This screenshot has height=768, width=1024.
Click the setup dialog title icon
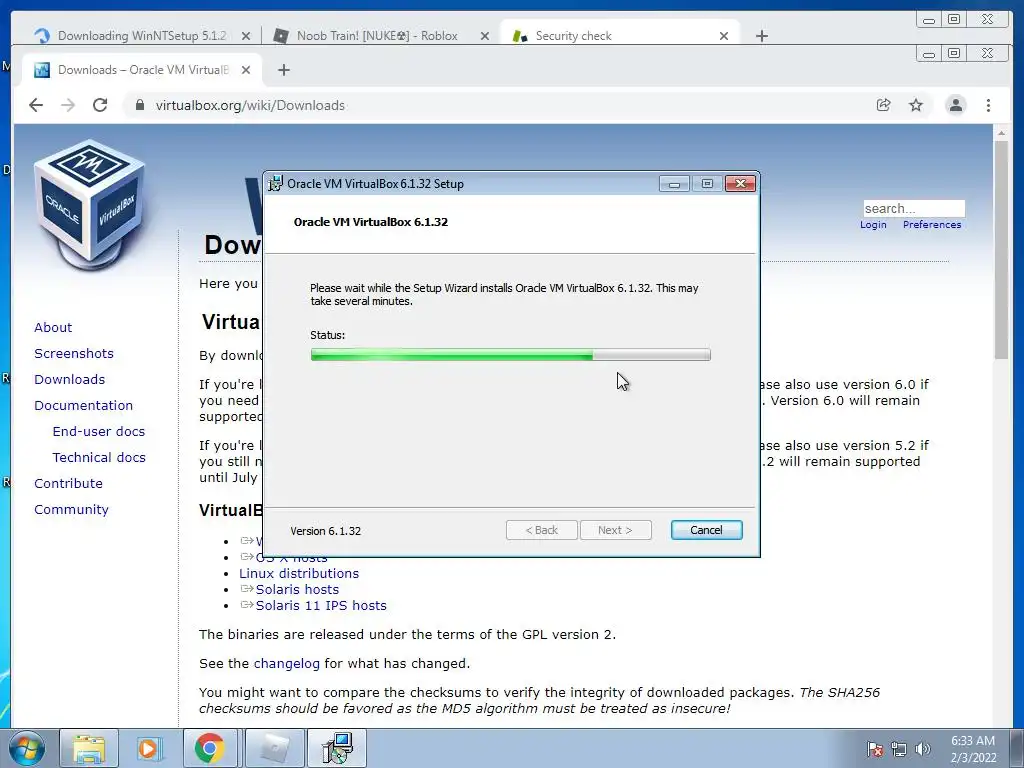tap(276, 184)
